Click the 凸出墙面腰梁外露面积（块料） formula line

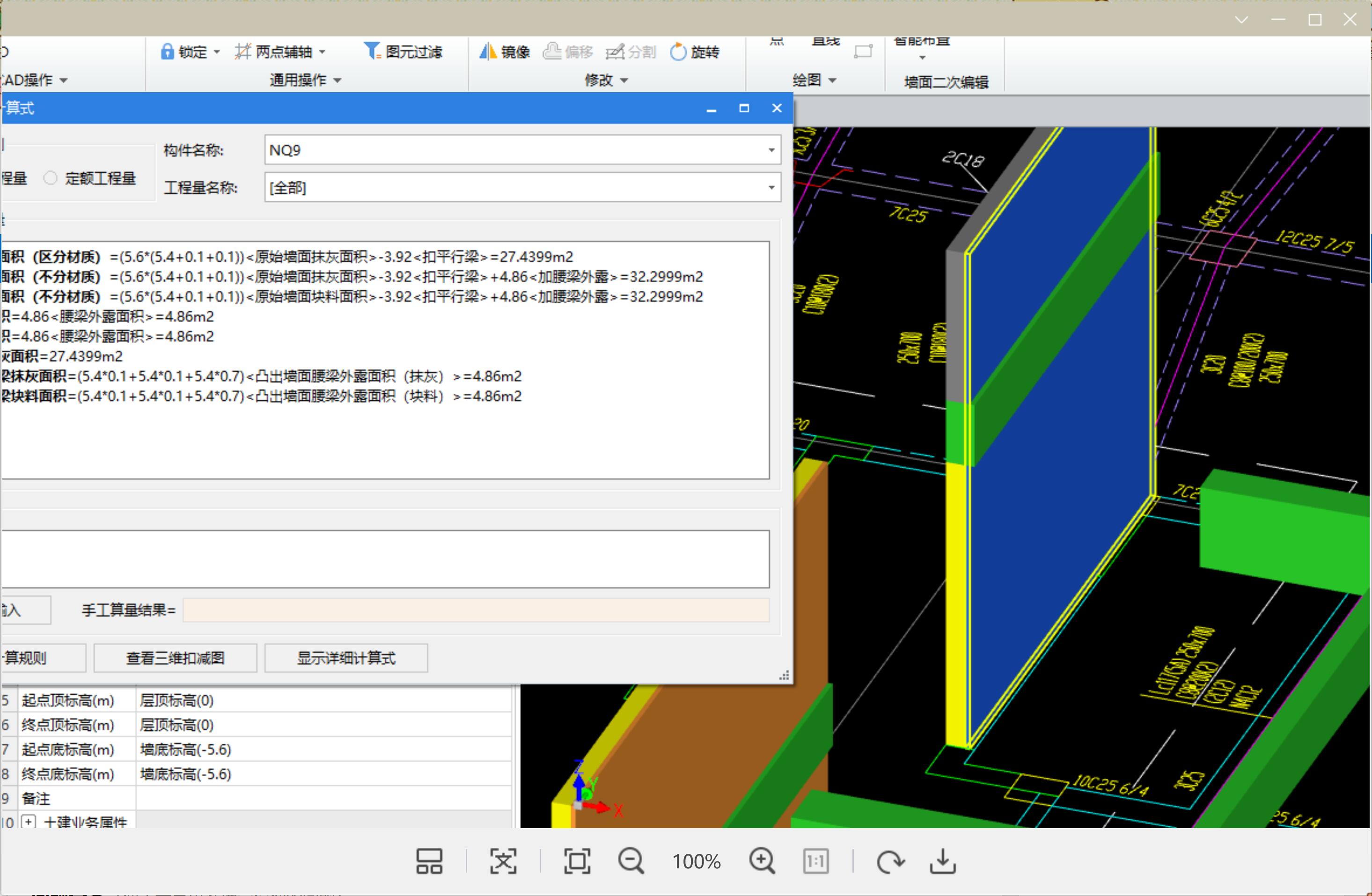click(262, 396)
